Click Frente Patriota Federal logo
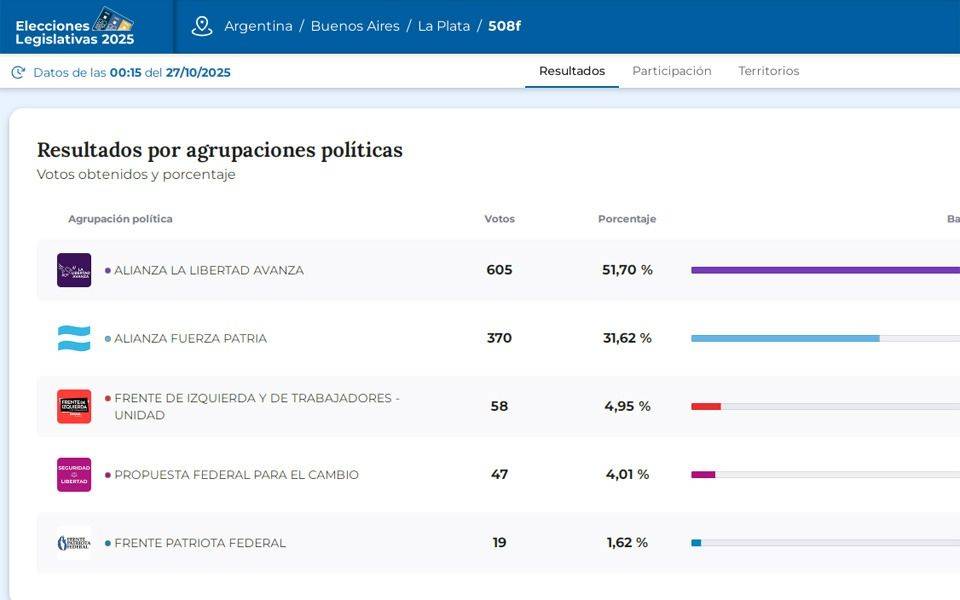 click(x=74, y=543)
